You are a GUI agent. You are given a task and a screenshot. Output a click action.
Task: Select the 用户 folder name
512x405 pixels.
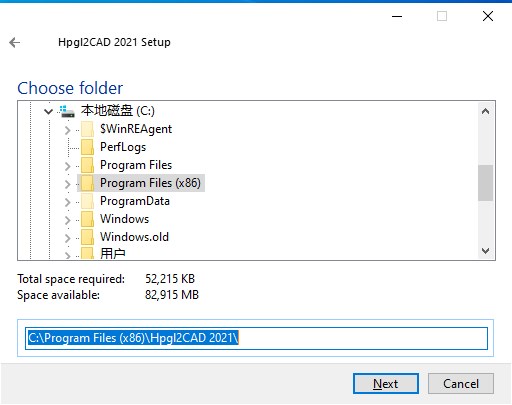pyautogui.click(x=113, y=253)
